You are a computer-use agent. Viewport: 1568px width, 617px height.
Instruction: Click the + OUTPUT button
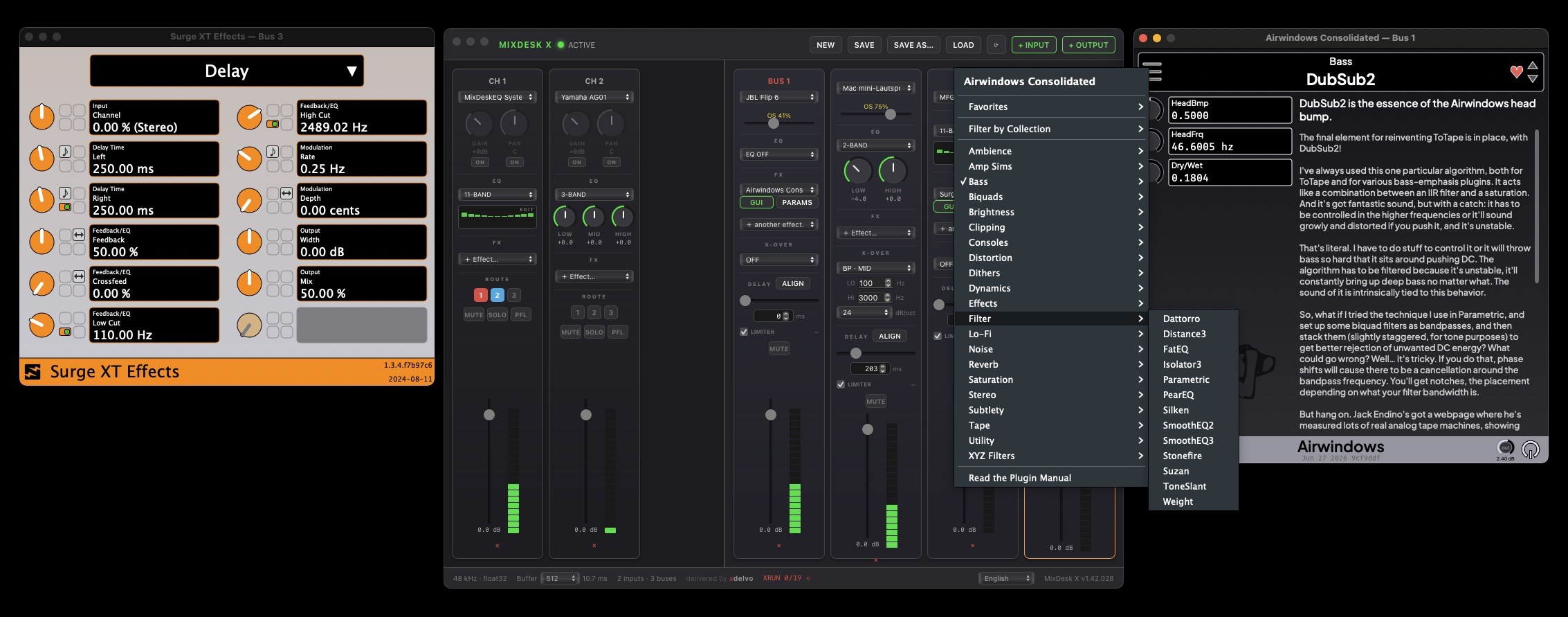pos(1088,45)
